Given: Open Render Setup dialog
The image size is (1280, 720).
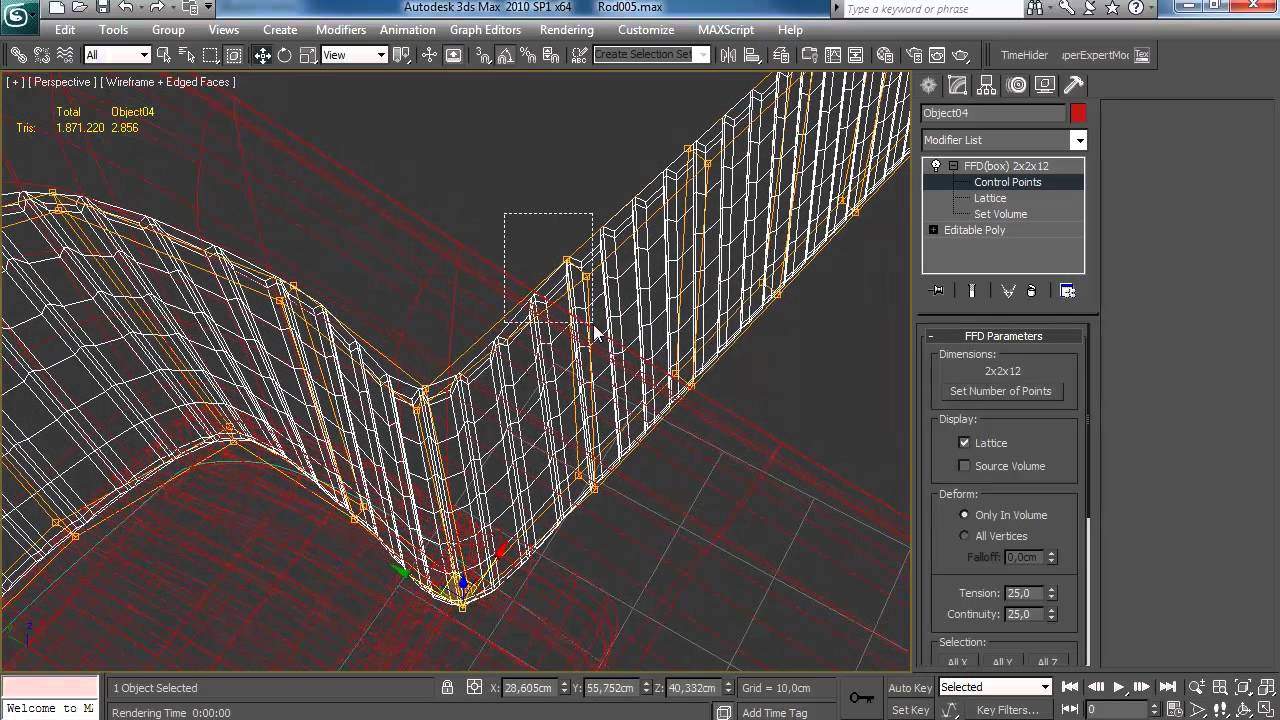Looking at the screenshot, I should point(914,55).
